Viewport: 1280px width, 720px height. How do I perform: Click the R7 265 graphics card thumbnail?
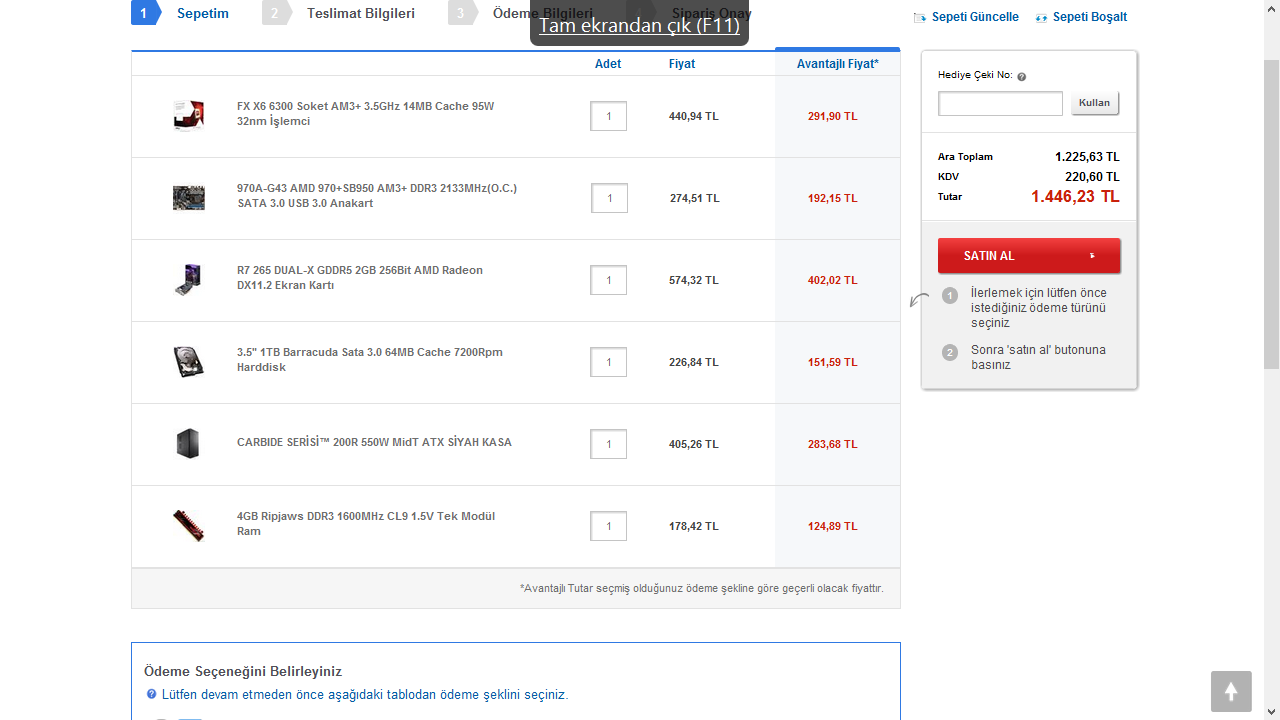[x=189, y=279]
